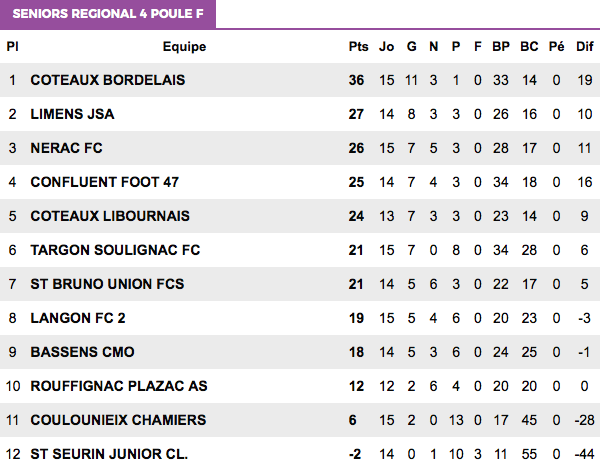
Task: Select ST BRUNO UNION FCS row
Action: [300, 284]
